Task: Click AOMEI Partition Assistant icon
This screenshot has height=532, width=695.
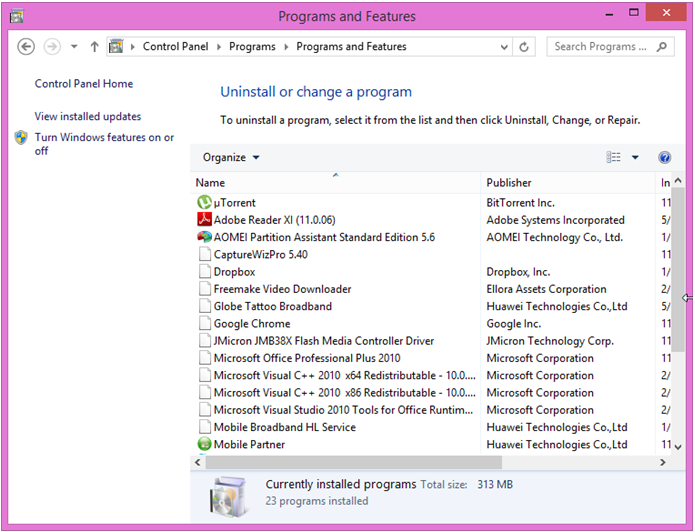Action: [204, 237]
